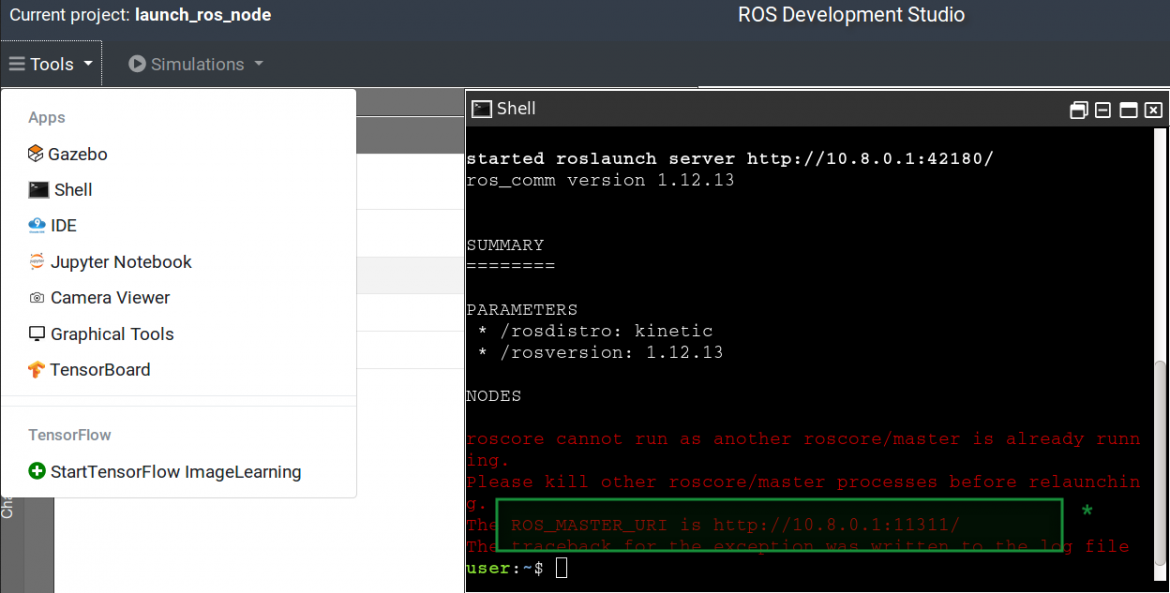Click the Camera Viewer camera icon
The image size is (1170, 593).
pyautogui.click(x=37, y=298)
